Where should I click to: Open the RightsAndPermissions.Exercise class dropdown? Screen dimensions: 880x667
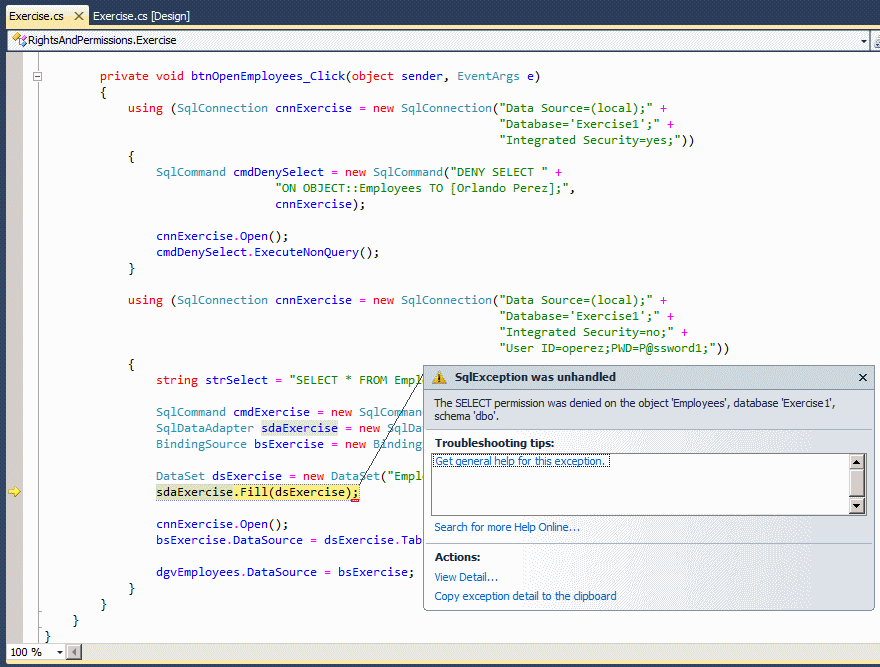tap(864, 41)
